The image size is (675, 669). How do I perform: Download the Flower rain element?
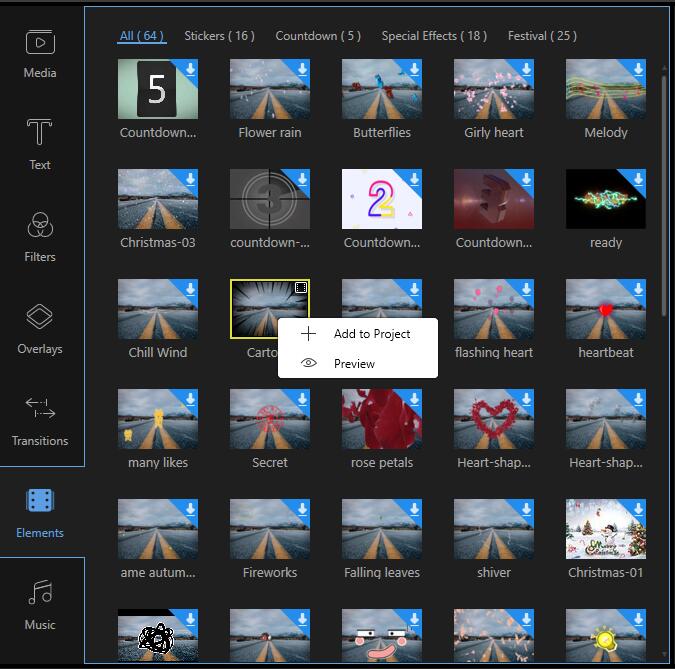[303, 69]
